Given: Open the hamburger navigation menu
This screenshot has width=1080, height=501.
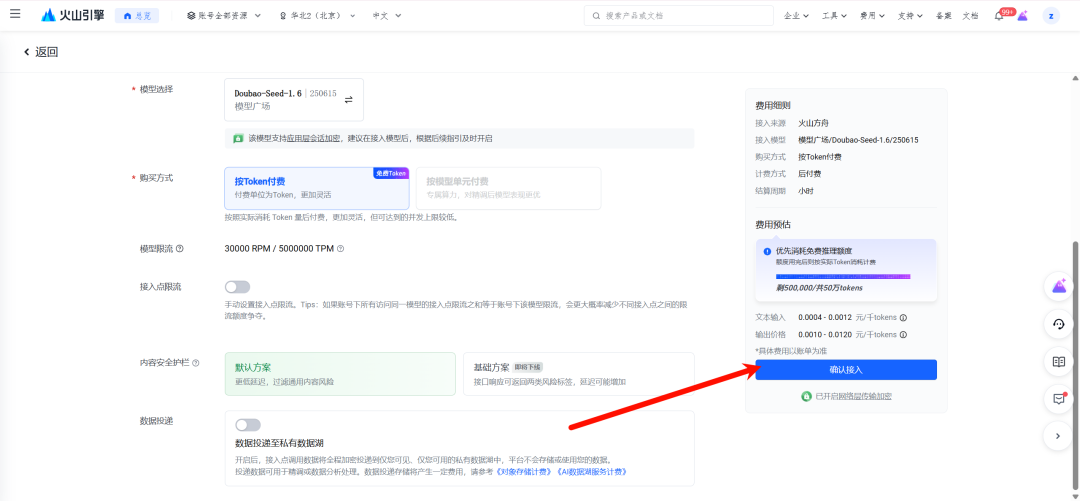Looking at the screenshot, I should coord(15,14).
